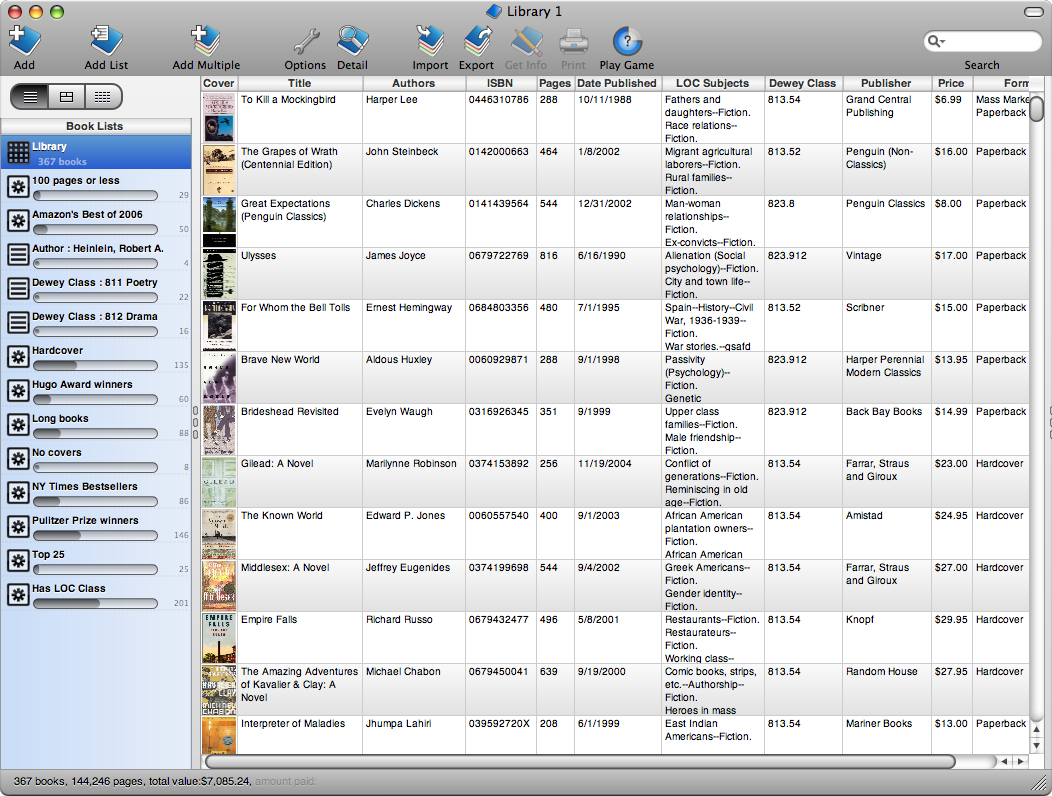Screen dimensions: 1052x796
Task: Click the Authors column header
Action: [413, 83]
